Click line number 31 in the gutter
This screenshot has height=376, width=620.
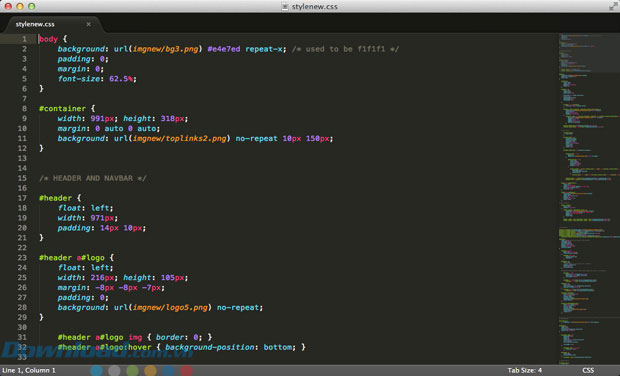22,337
